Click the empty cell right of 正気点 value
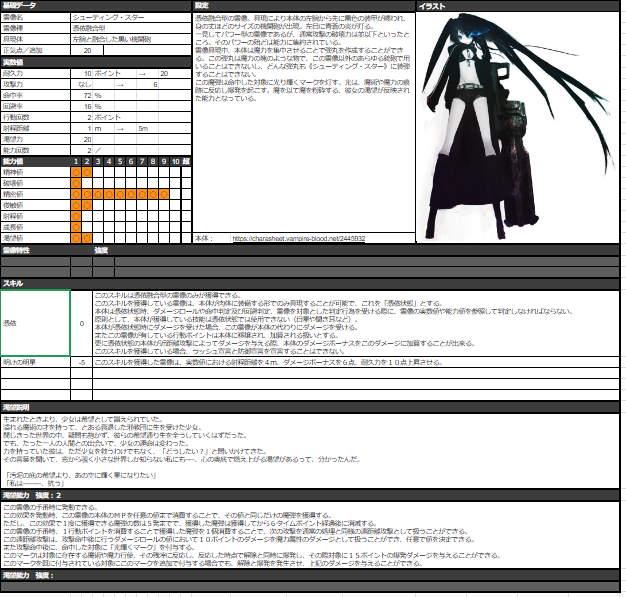 [x=147, y=50]
